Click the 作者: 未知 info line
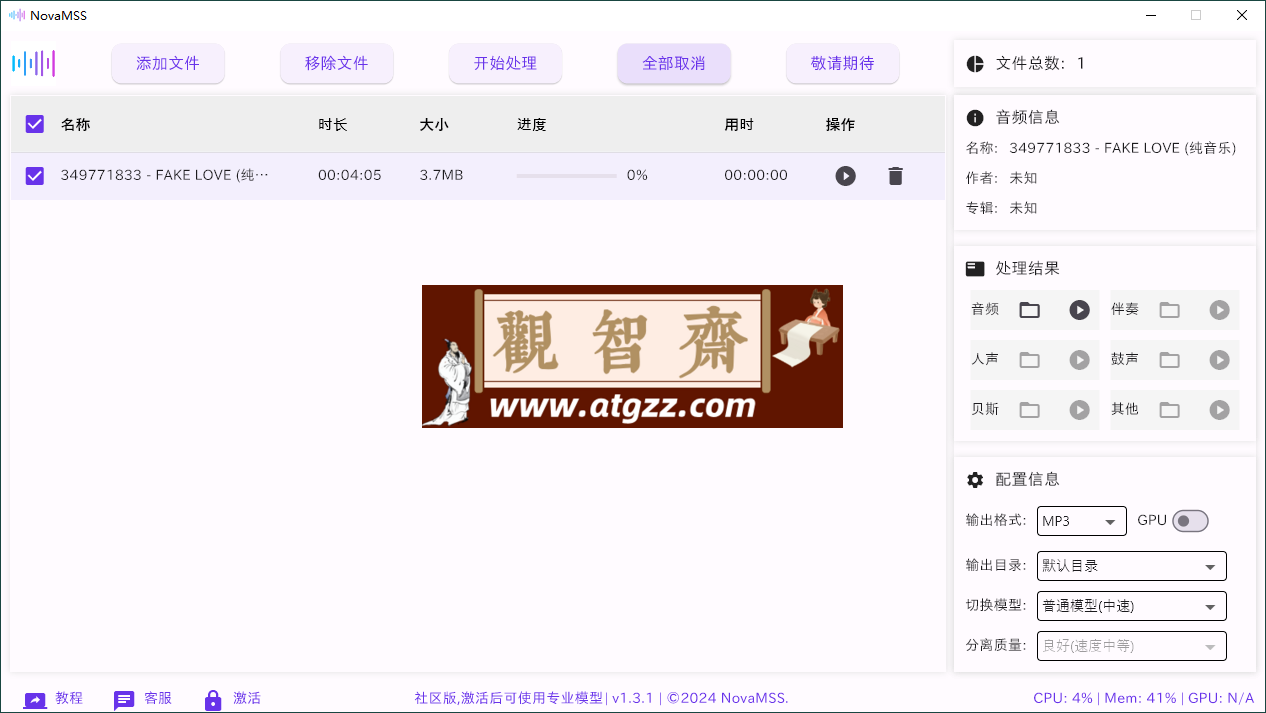The image size is (1266, 713). point(1002,178)
